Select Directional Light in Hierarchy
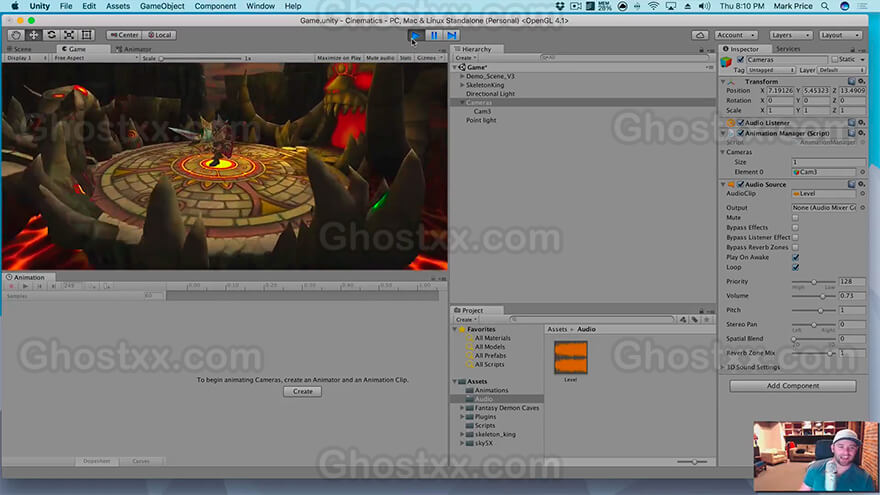The image size is (880, 495). pyautogui.click(x=490, y=94)
